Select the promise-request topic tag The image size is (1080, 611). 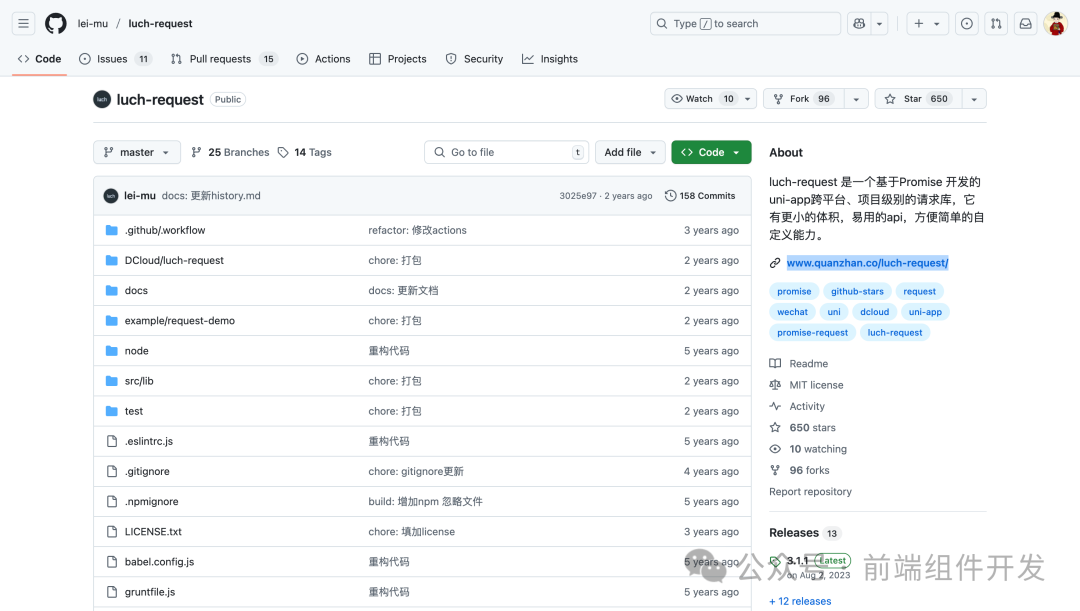tap(813, 333)
